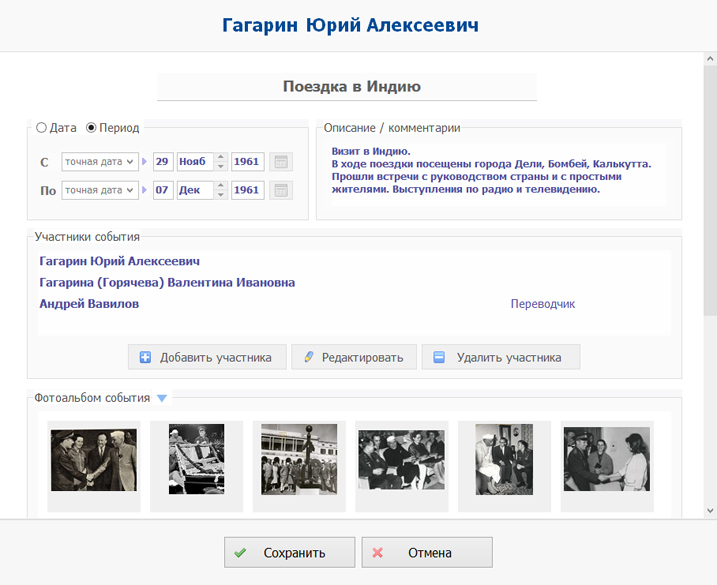Click the vertical scrollbar thumb
717x585 pixels.
point(710,190)
